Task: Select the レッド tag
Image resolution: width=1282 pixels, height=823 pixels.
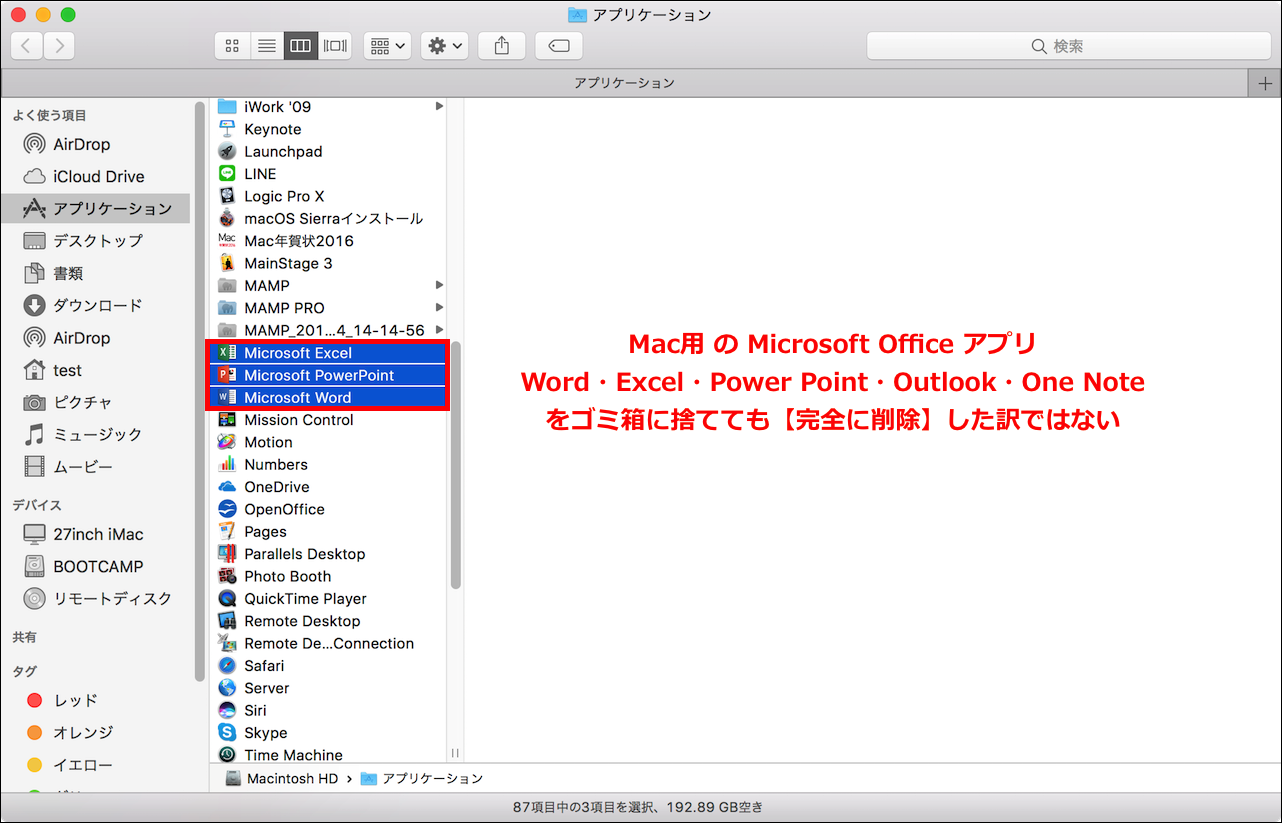Action: point(75,700)
